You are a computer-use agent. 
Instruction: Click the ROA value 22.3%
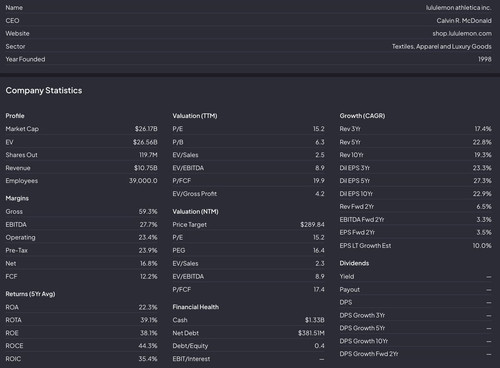click(148, 307)
